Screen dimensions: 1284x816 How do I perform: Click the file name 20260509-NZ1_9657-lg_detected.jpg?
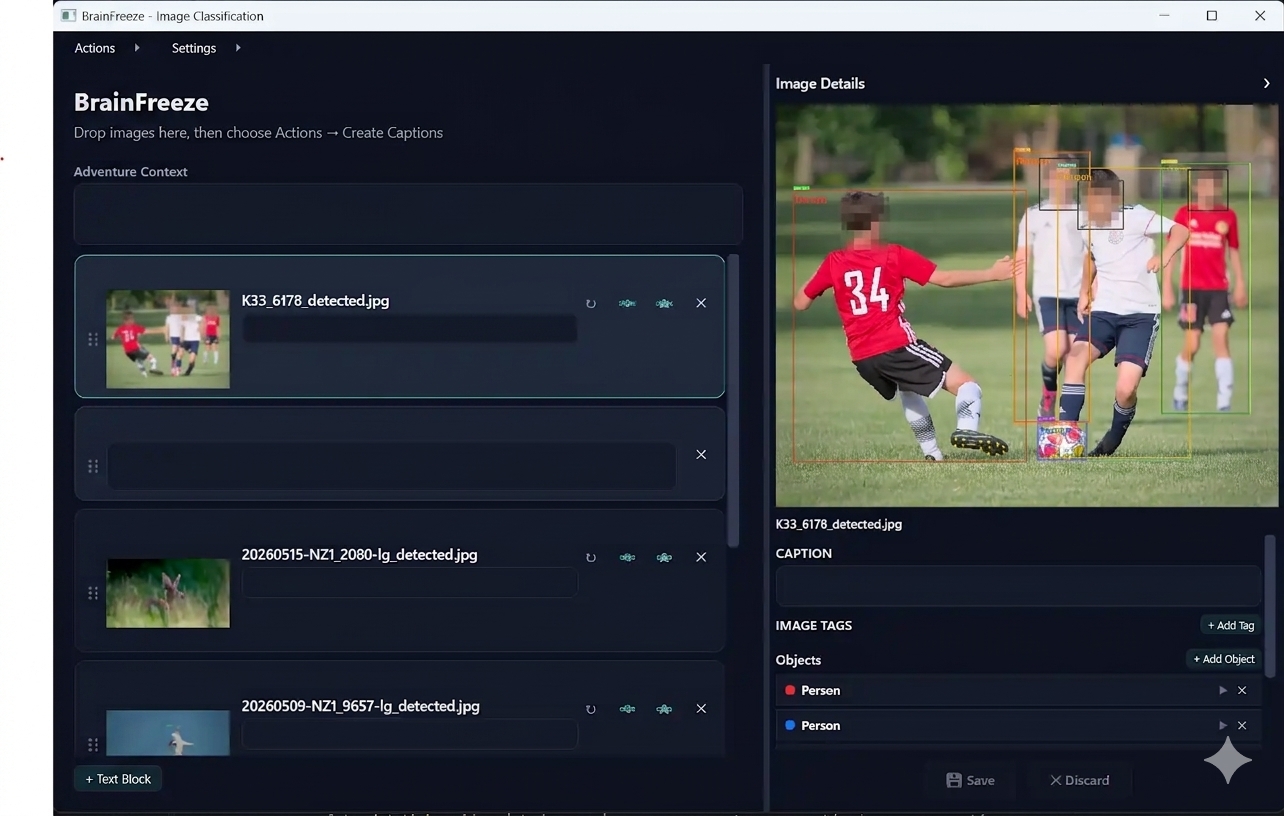pos(360,706)
